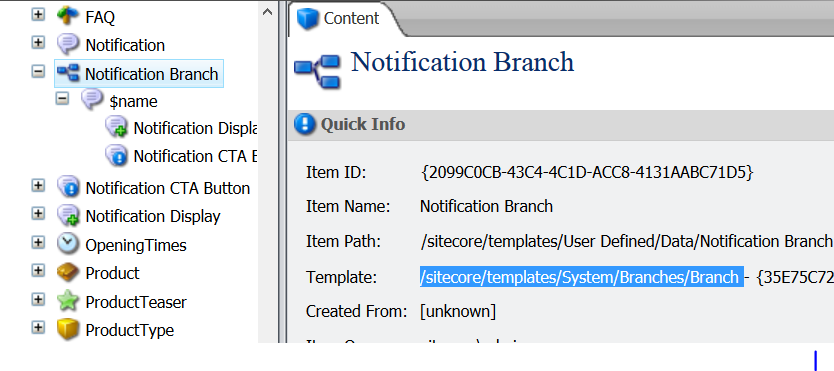This screenshot has width=834, height=371.
Task: Select Notification Display under $name
Action: click(x=182, y=128)
